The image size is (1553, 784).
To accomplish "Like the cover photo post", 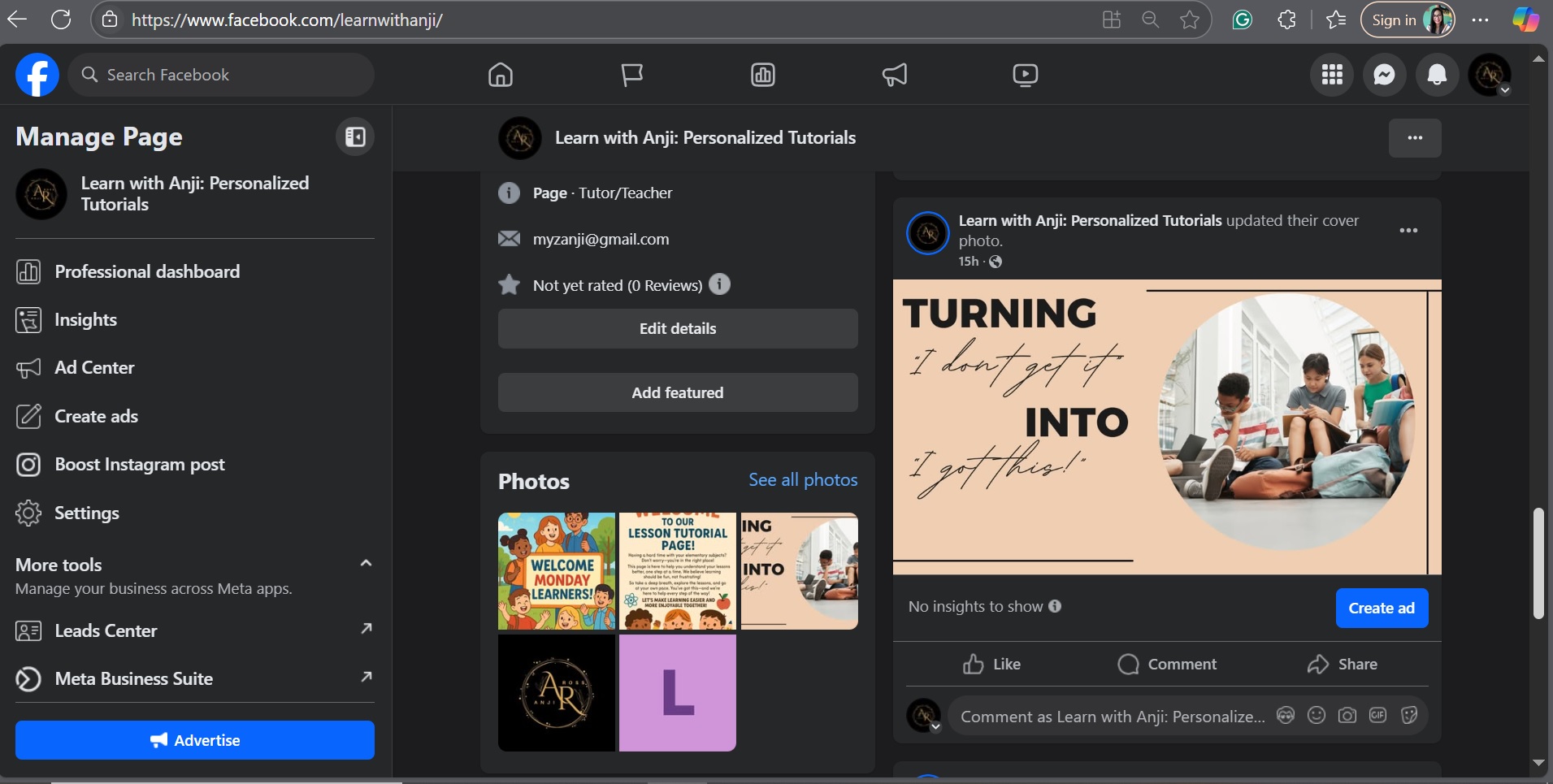I will [x=991, y=664].
